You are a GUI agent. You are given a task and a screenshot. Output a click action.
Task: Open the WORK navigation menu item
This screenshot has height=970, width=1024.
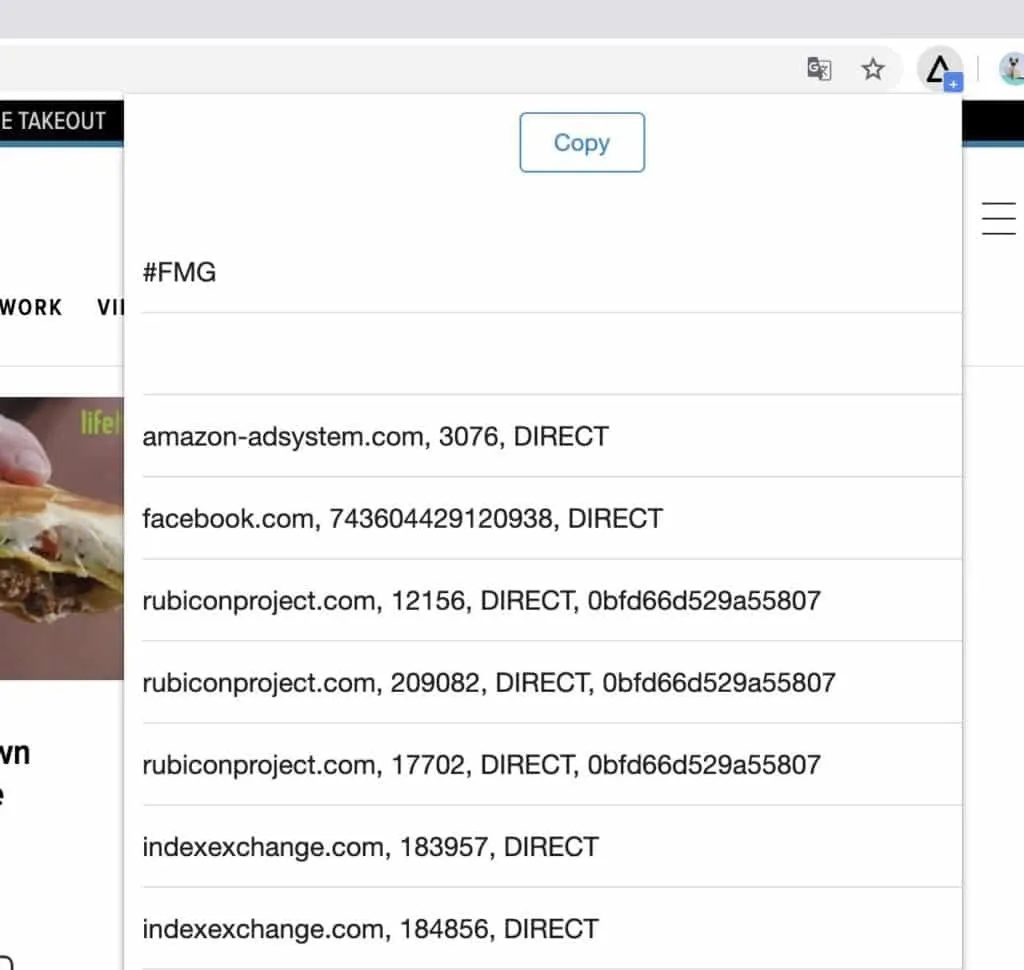tap(31, 307)
